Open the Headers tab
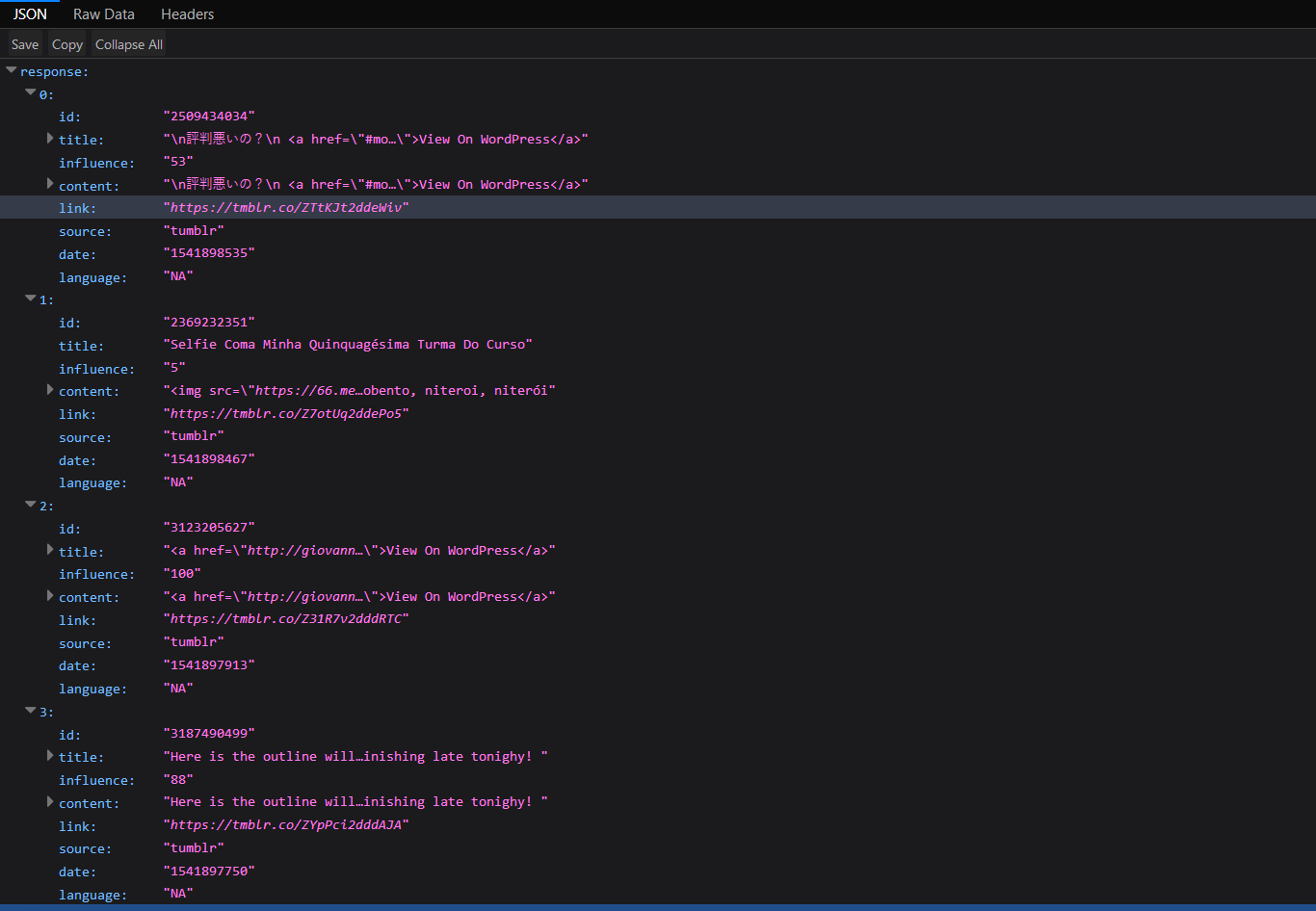Image resolution: width=1316 pixels, height=911 pixels. (x=187, y=14)
